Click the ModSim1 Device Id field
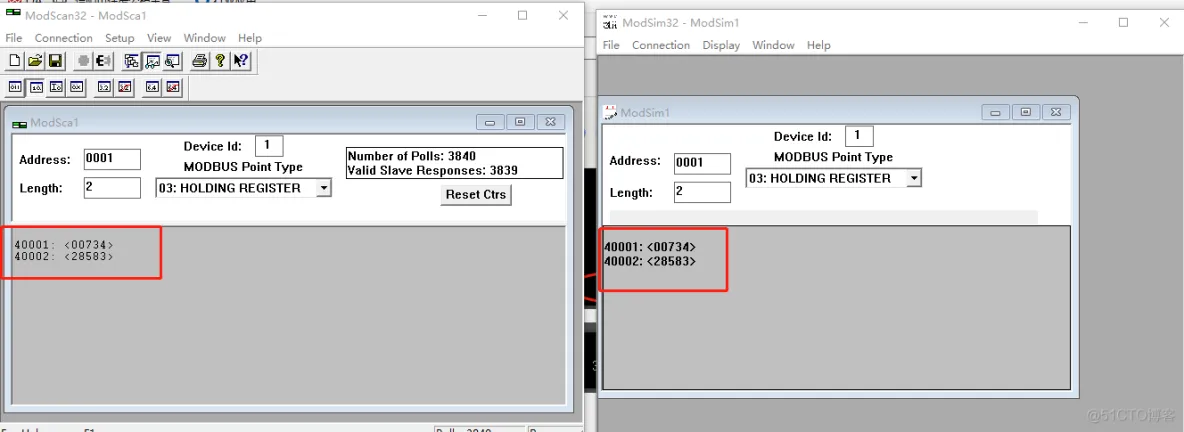1184x432 pixels. point(859,136)
